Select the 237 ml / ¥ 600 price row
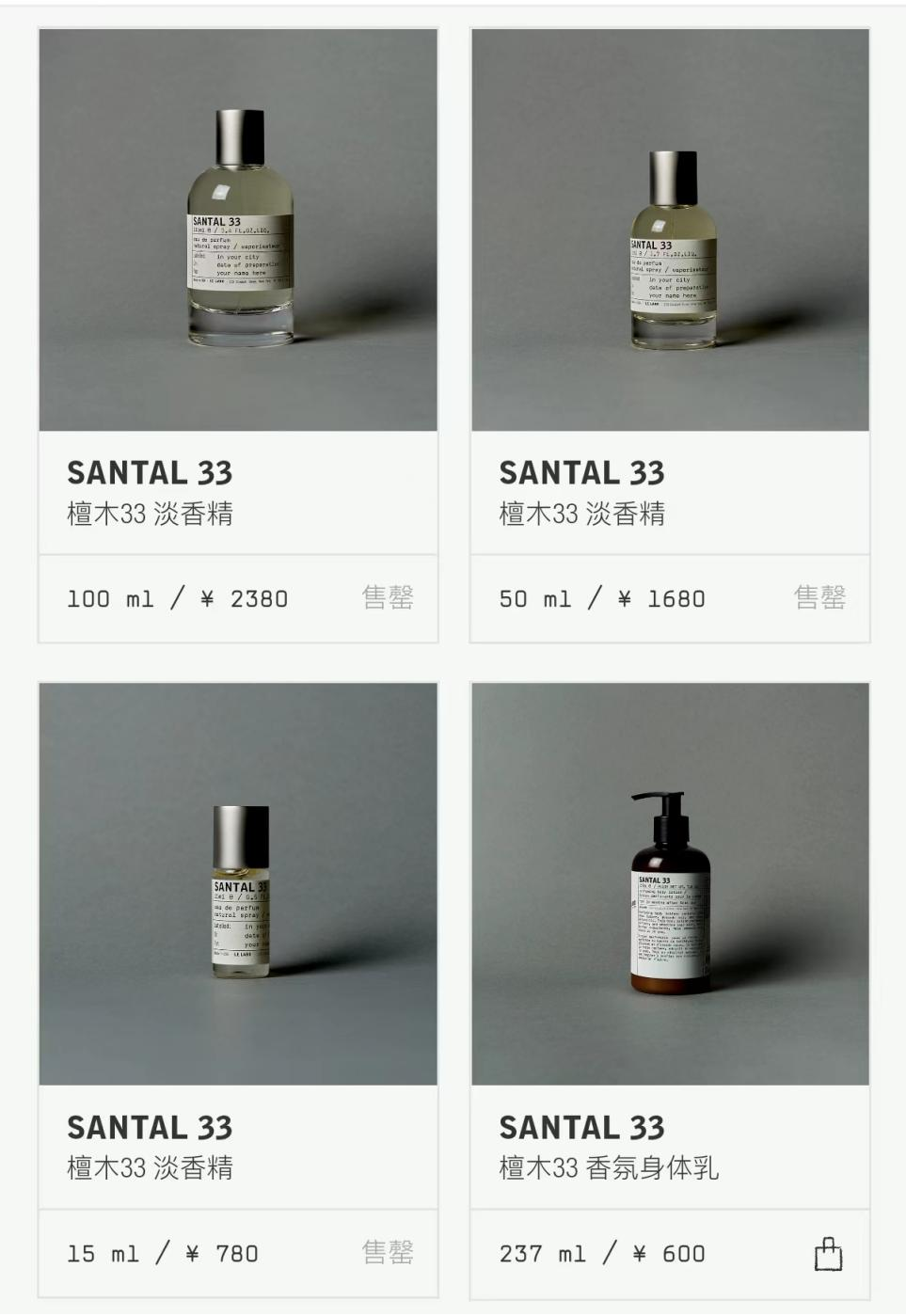The width and height of the screenshot is (906, 1316). click(x=670, y=1253)
